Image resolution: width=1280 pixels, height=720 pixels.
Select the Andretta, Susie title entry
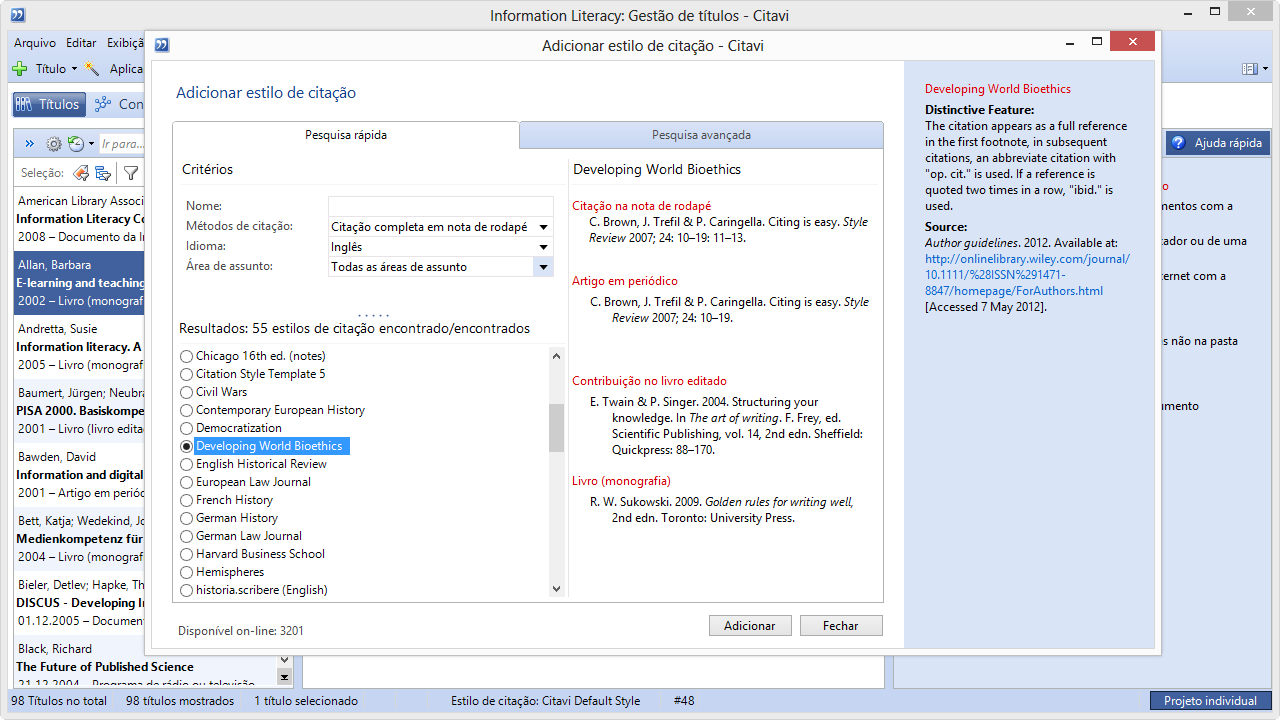(x=80, y=347)
